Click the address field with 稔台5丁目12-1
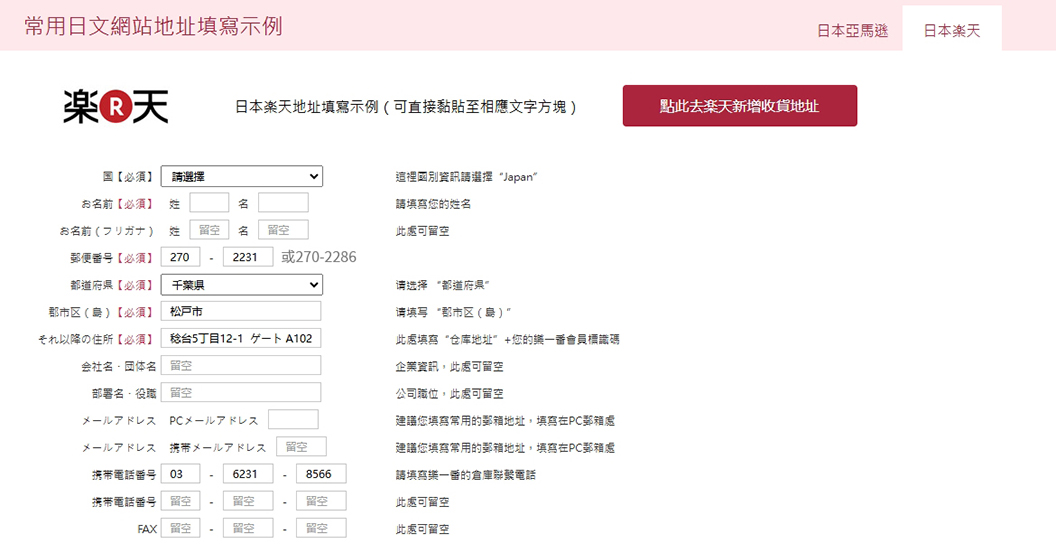 241,339
